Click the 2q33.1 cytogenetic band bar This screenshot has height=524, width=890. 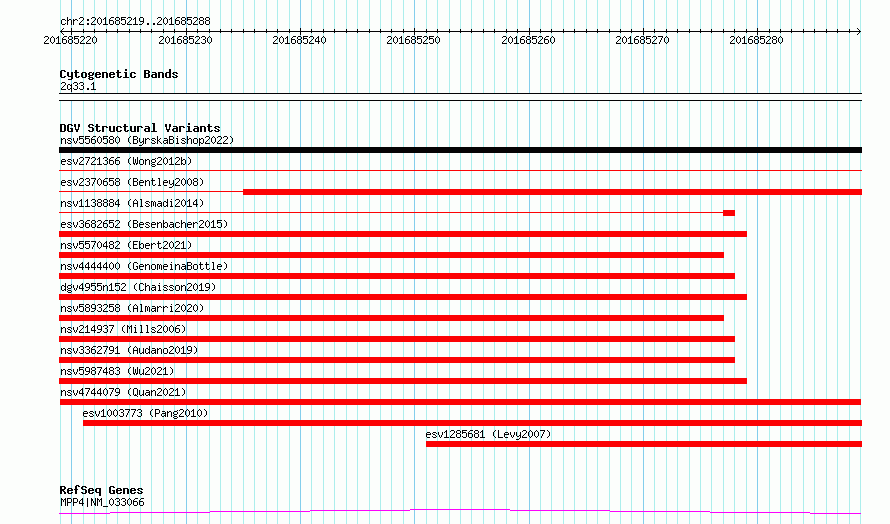click(x=460, y=97)
